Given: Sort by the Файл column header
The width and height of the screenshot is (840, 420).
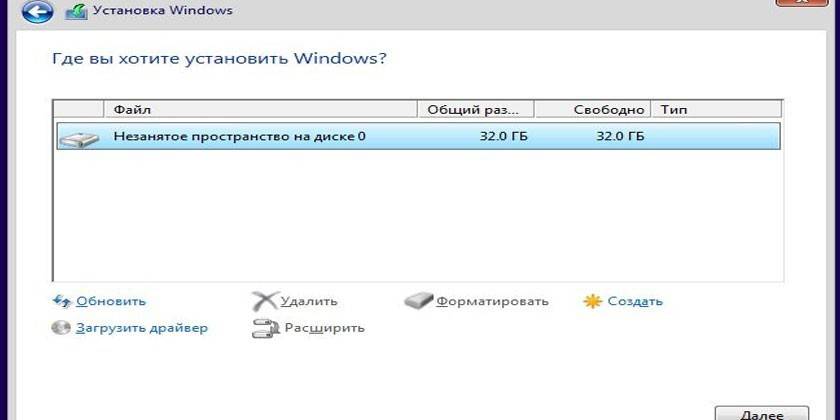Looking at the screenshot, I should click(260, 109).
